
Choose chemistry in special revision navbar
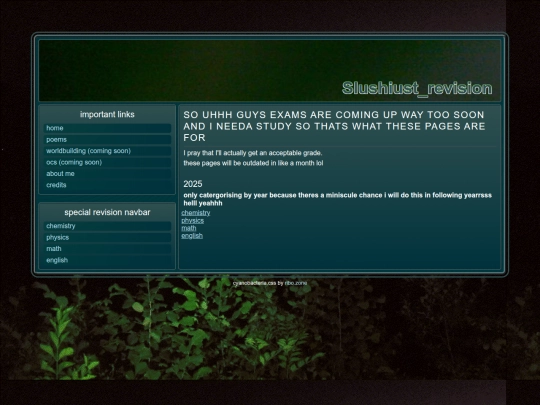[x=107, y=226]
